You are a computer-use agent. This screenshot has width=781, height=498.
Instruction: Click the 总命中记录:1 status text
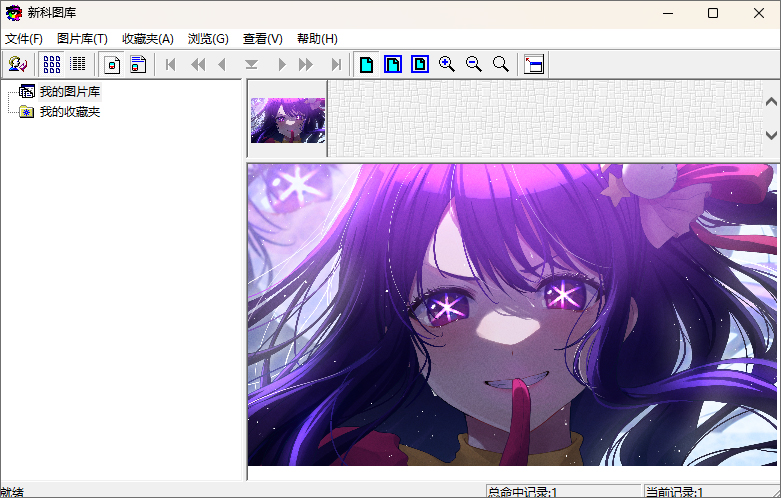point(522,493)
